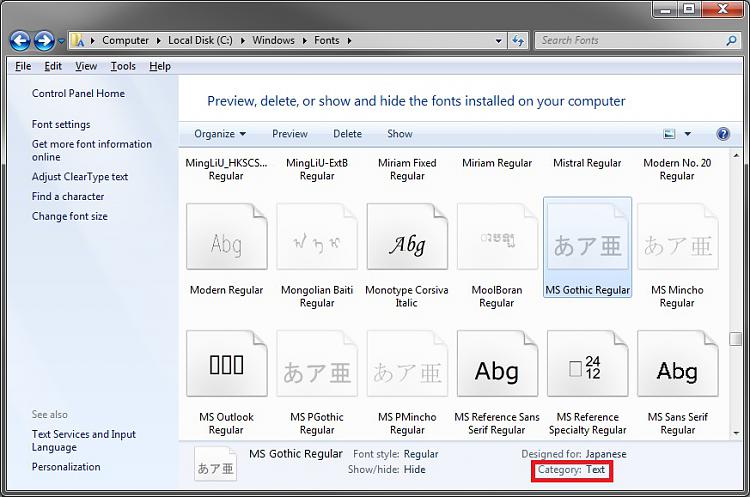The width and height of the screenshot is (750, 497).
Task: Select MS Reference Sans Serif font icon
Action: click(497, 364)
